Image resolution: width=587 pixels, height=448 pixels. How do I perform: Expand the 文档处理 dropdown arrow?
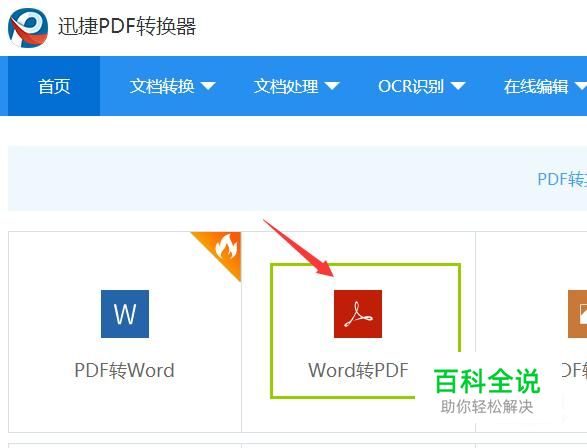332,86
